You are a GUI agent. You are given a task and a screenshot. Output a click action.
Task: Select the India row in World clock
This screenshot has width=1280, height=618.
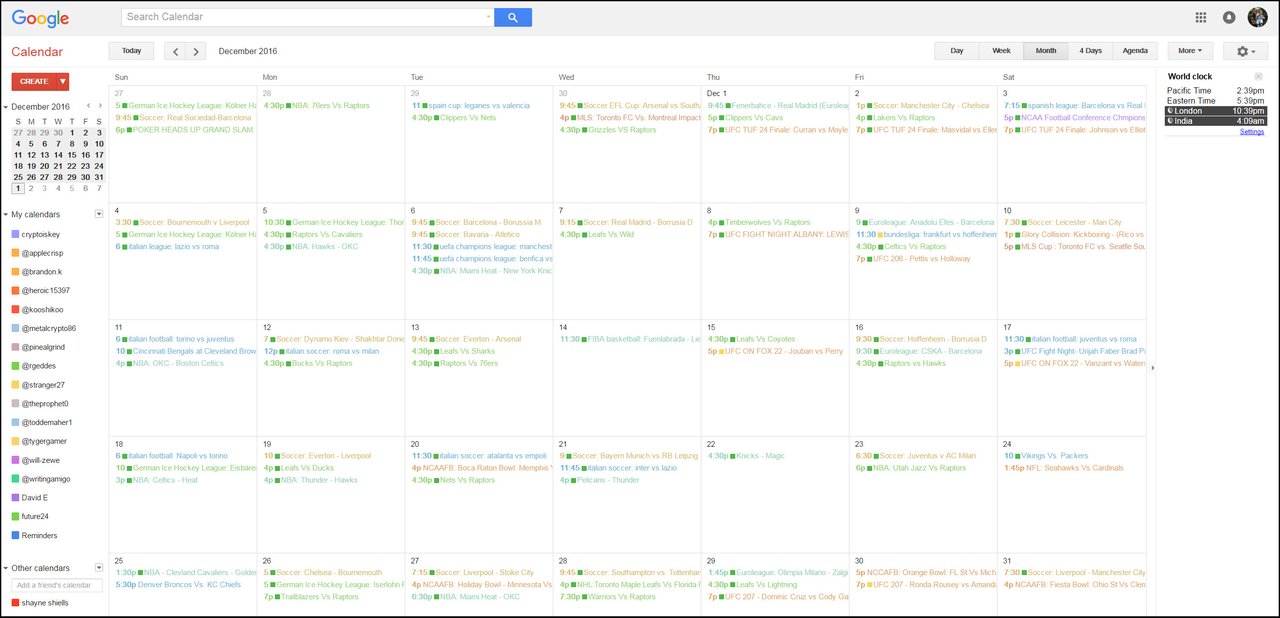point(1216,121)
